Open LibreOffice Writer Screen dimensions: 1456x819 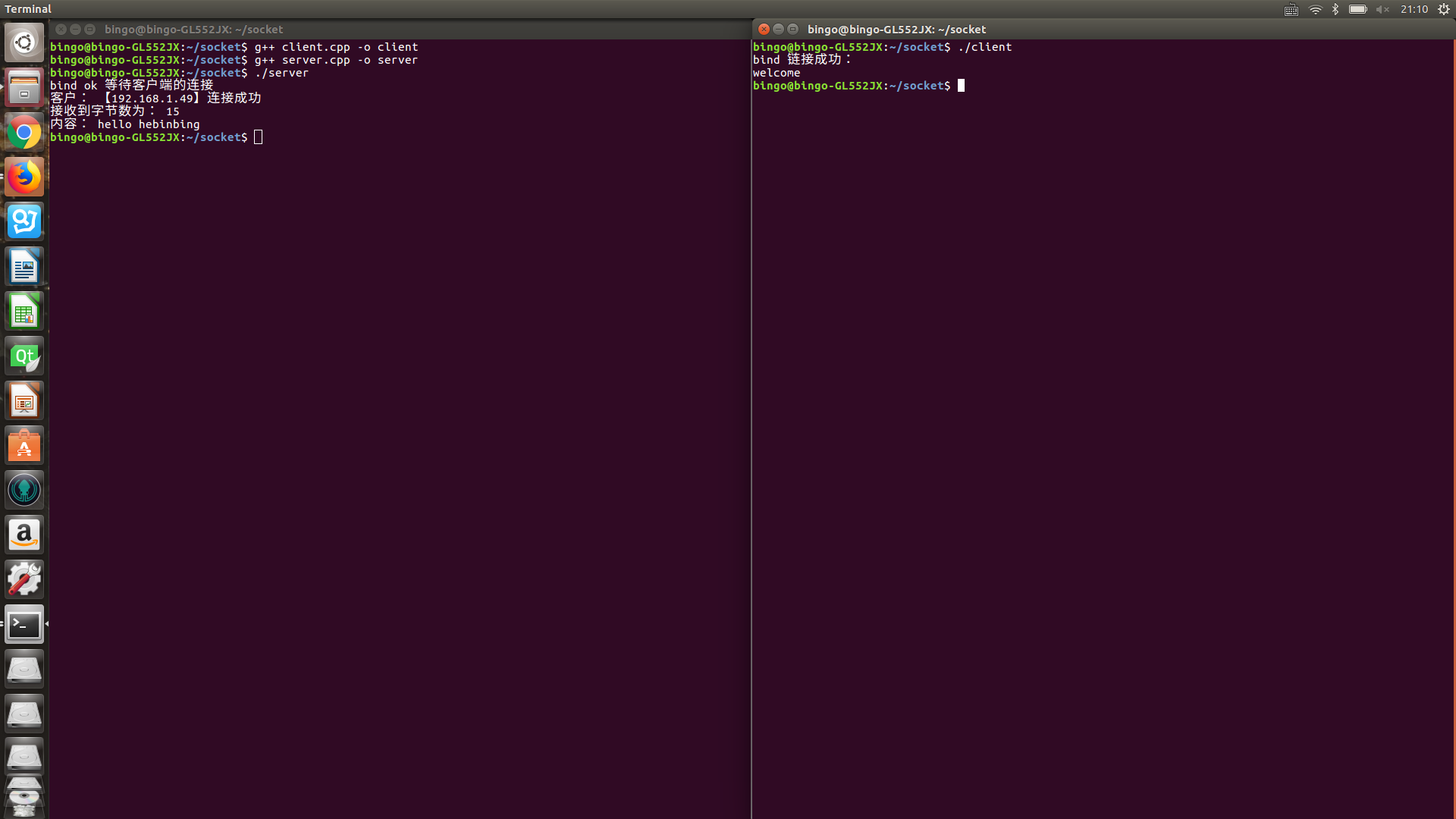click(x=24, y=266)
